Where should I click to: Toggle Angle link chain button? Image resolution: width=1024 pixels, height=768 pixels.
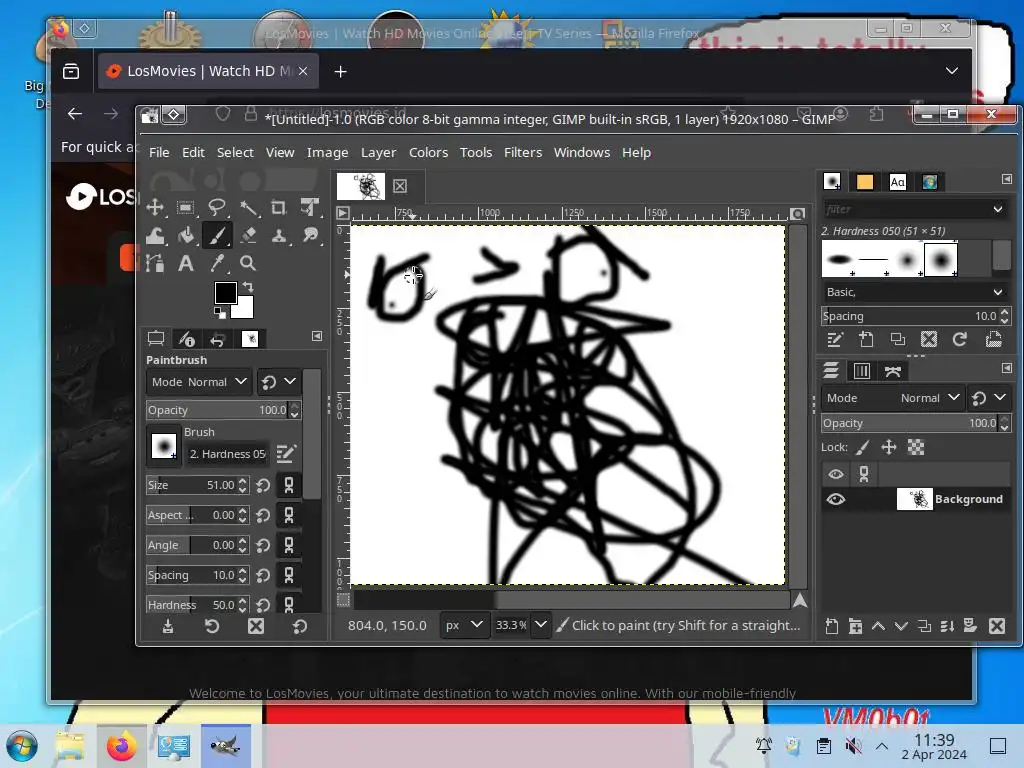(289, 545)
